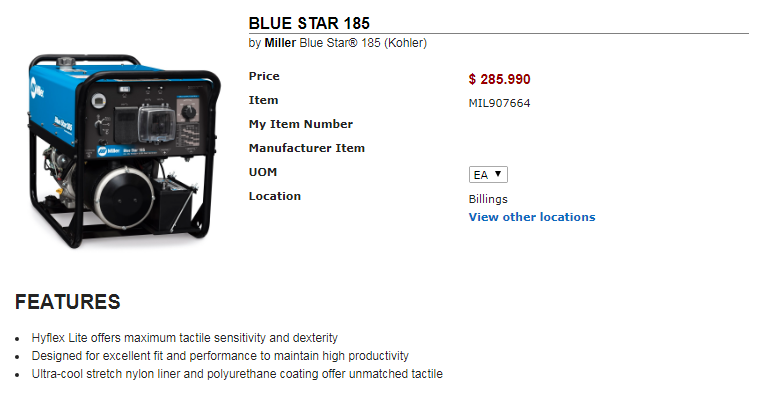Click the Miller brand name in byline
Screen dimensions: 758x395
pyautogui.click(x=280, y=43)
